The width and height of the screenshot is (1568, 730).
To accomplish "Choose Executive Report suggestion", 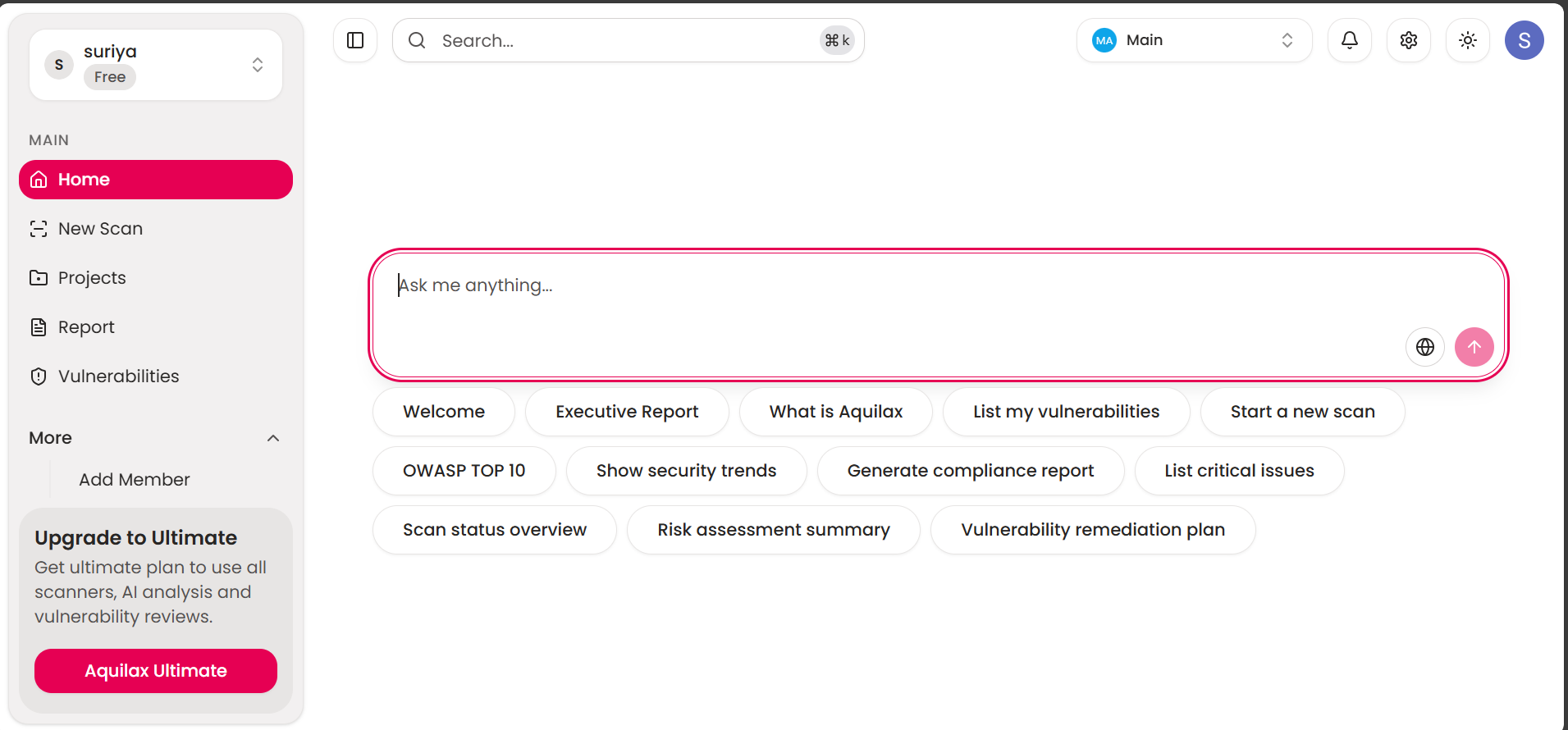I will pos(627,412).
